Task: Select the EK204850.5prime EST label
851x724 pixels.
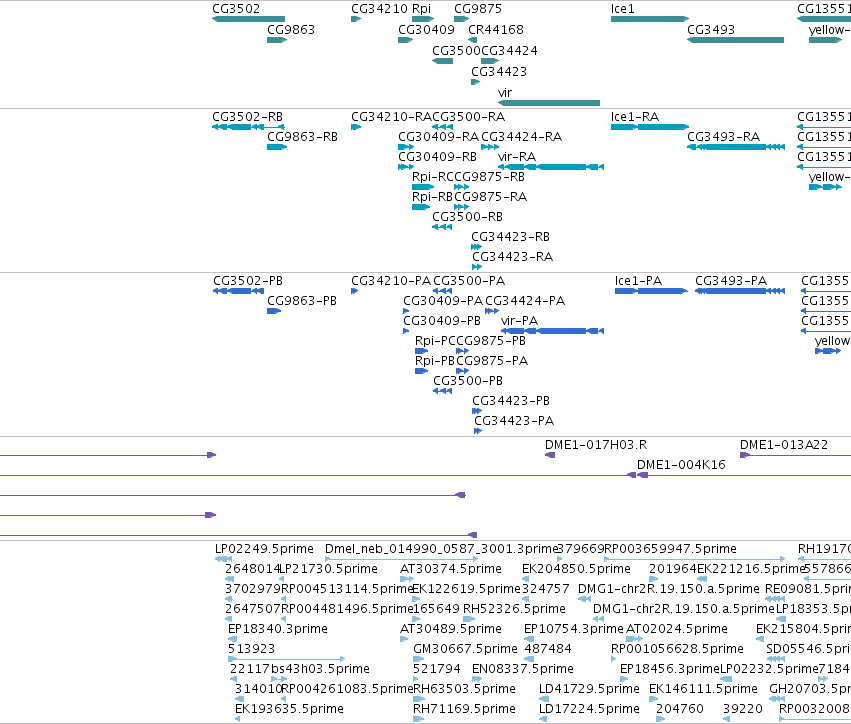Action: point(576,569)
